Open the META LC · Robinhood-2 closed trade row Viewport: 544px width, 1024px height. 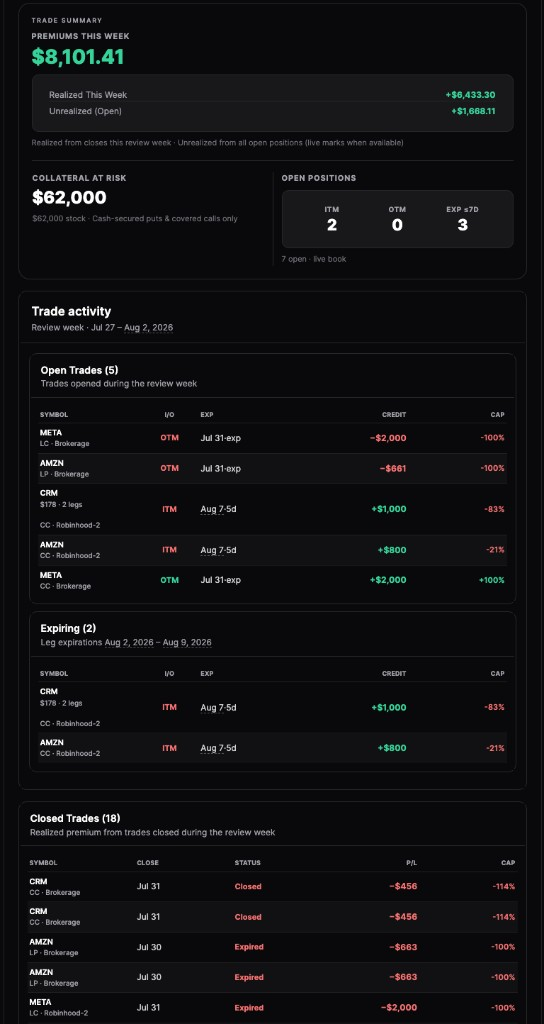coord(272,1008)
